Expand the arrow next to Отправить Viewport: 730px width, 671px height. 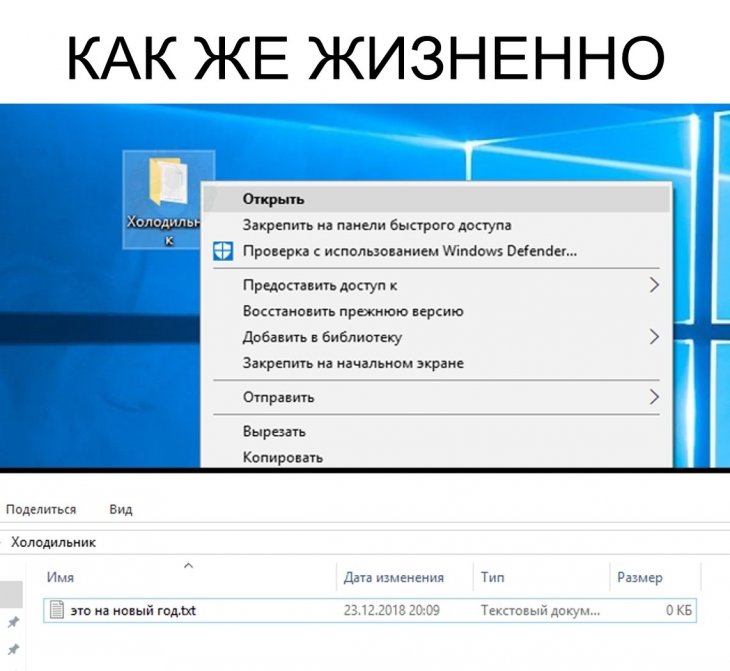654,397
